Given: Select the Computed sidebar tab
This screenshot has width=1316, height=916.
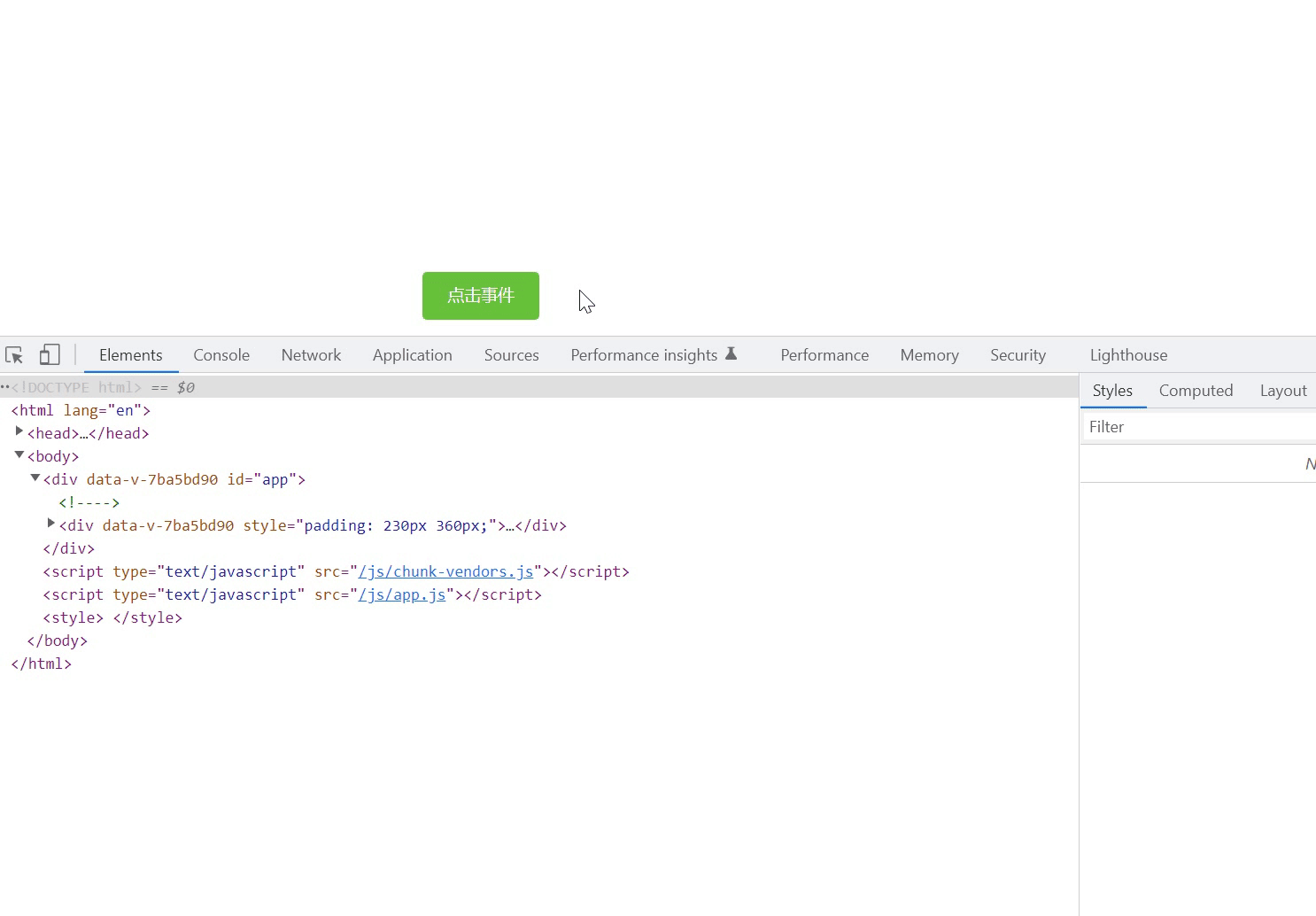Looking at the screenshot, I should (x=1196, y=391).
